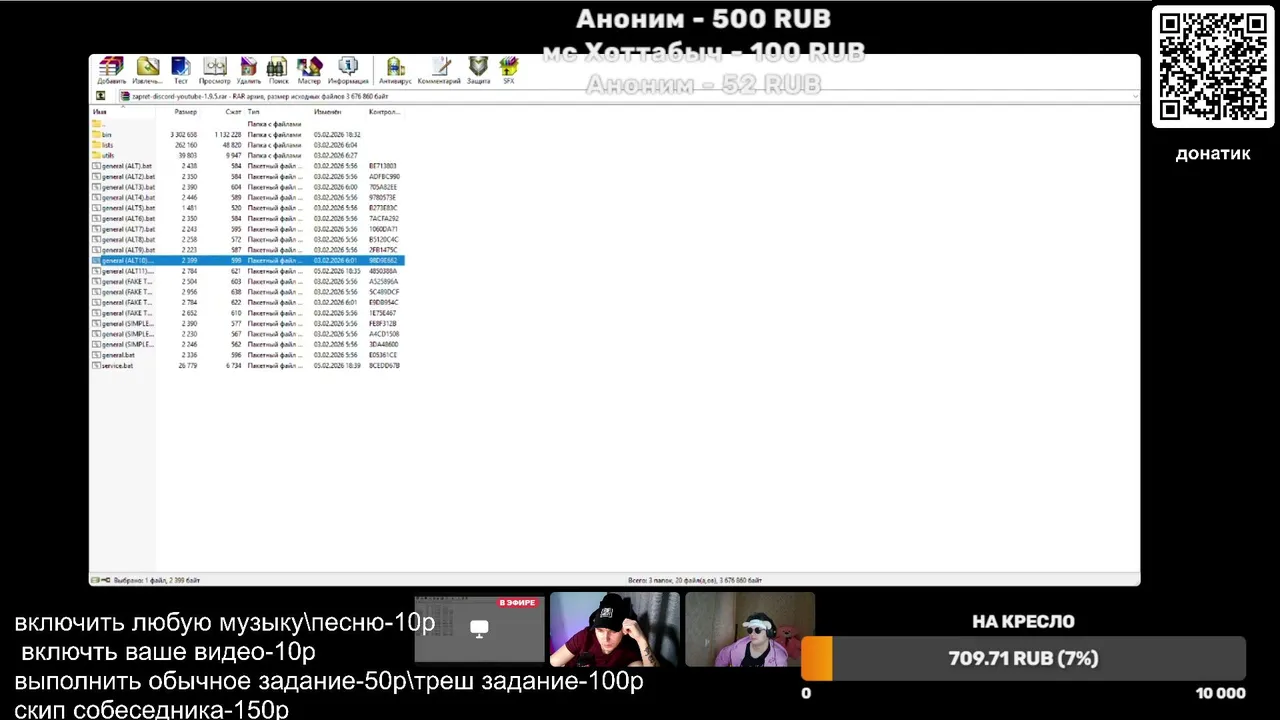Click the Удалить (Delete) toolbar icon
Viewport: 1280px width, 720px height.
[x=249, y=68]
